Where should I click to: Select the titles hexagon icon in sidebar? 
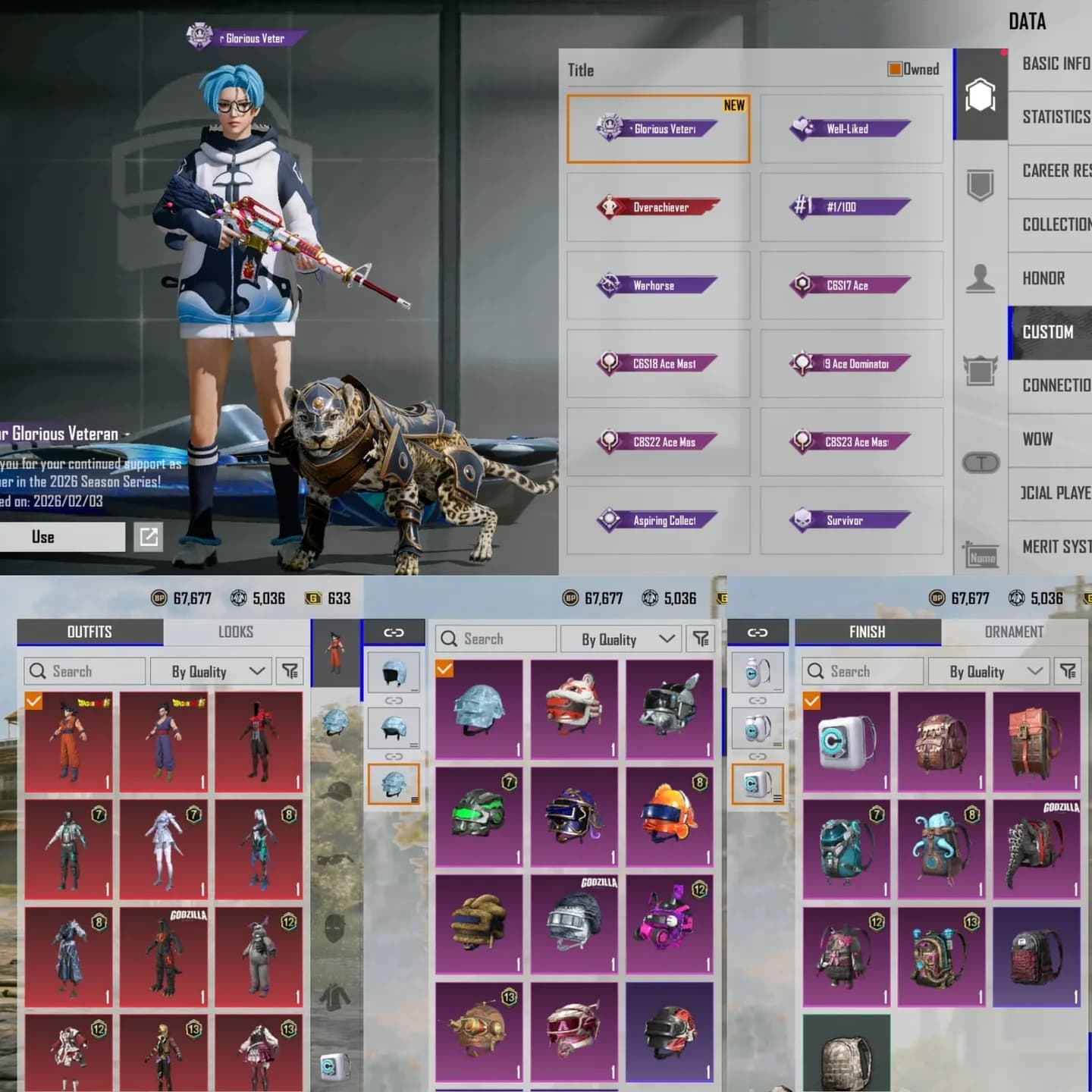[980, 95]
